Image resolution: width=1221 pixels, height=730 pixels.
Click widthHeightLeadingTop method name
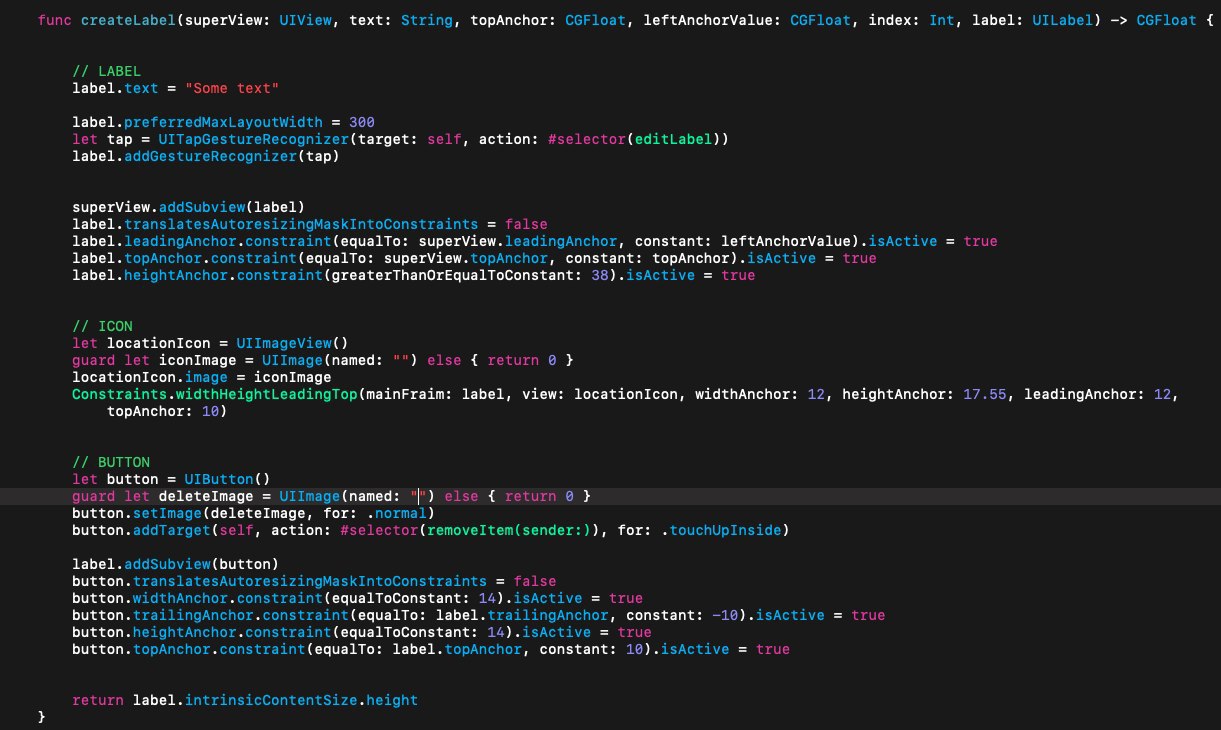tap(265, 394)
